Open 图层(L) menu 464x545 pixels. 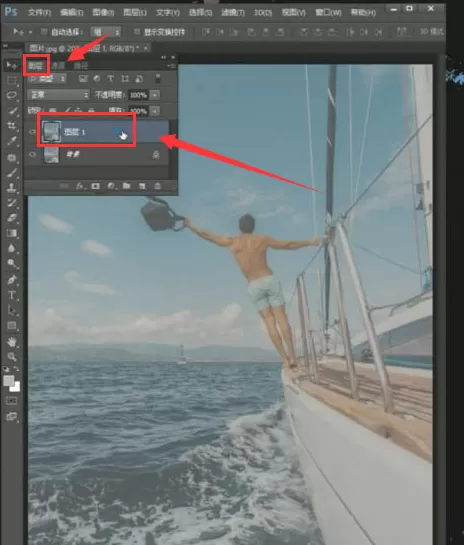point(135,13)
